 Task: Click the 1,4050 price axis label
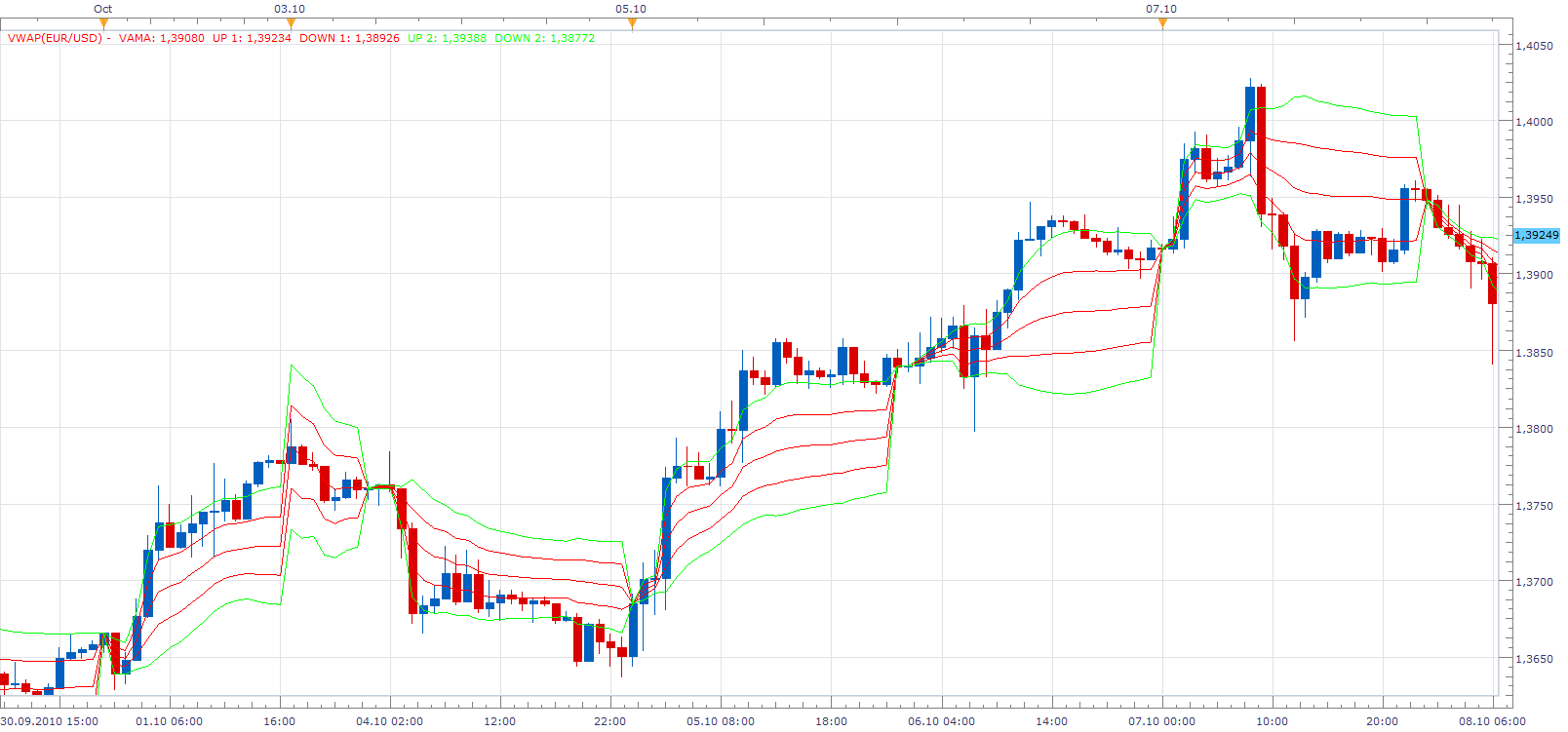click(x=1535, y=46)
